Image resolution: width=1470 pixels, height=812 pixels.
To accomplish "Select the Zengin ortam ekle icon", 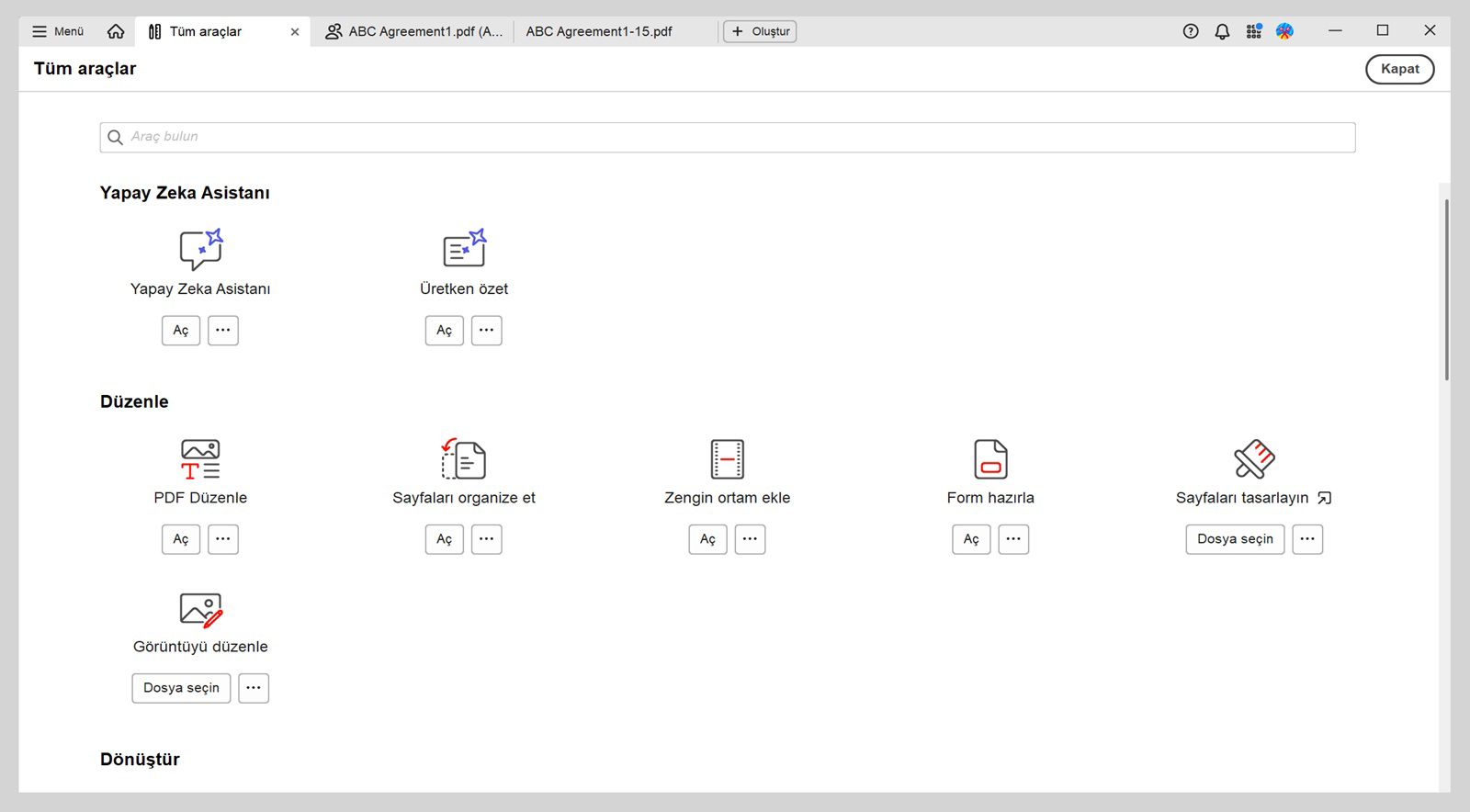I will (x=728, y=459).
